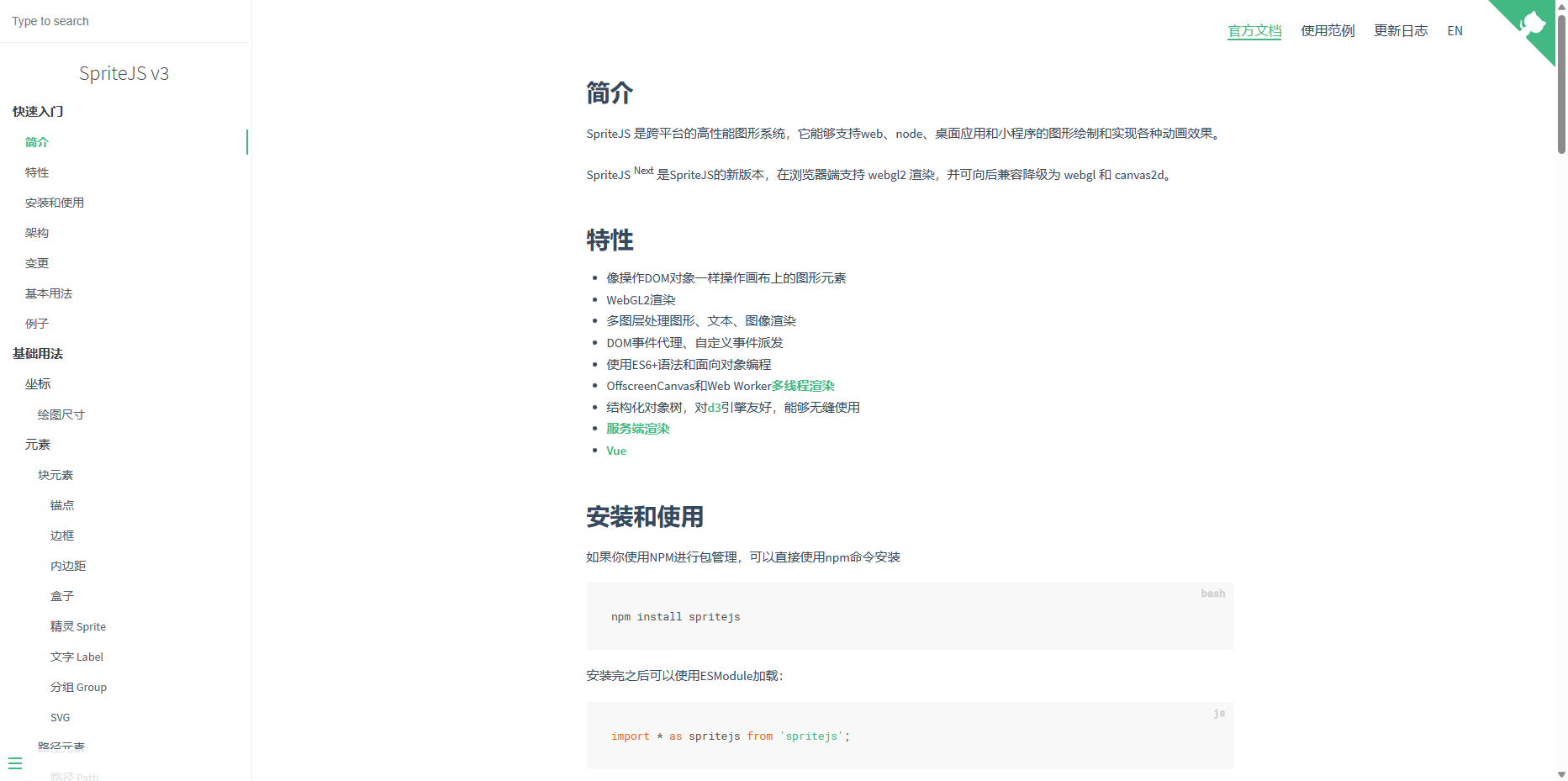Screen dimensions: 1568x781
Task: Select 精灵 Sprite in the sidebar
Action: point(77,626)
